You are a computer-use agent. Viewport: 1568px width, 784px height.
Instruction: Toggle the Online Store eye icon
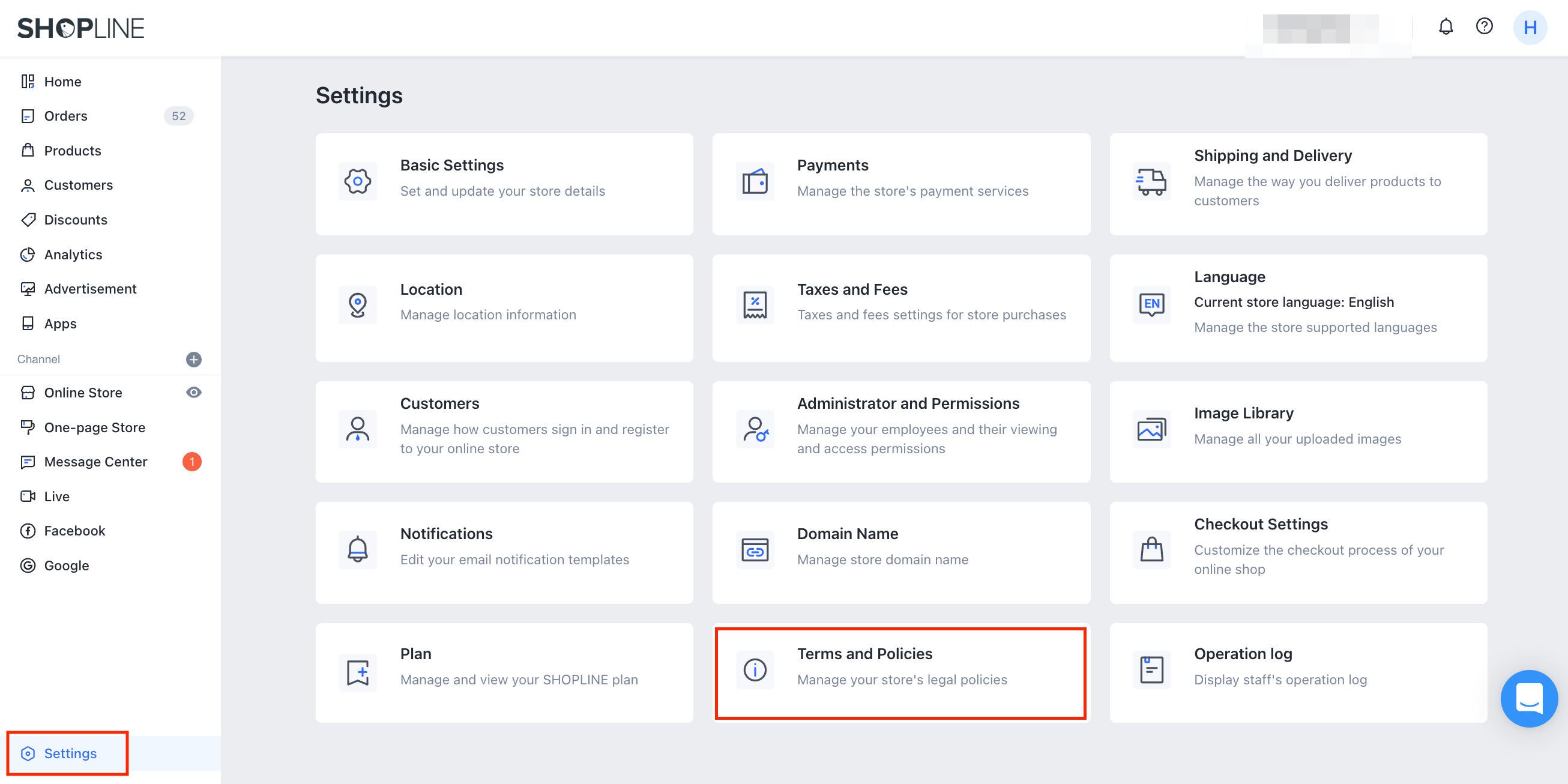click(x=193, y=393)
